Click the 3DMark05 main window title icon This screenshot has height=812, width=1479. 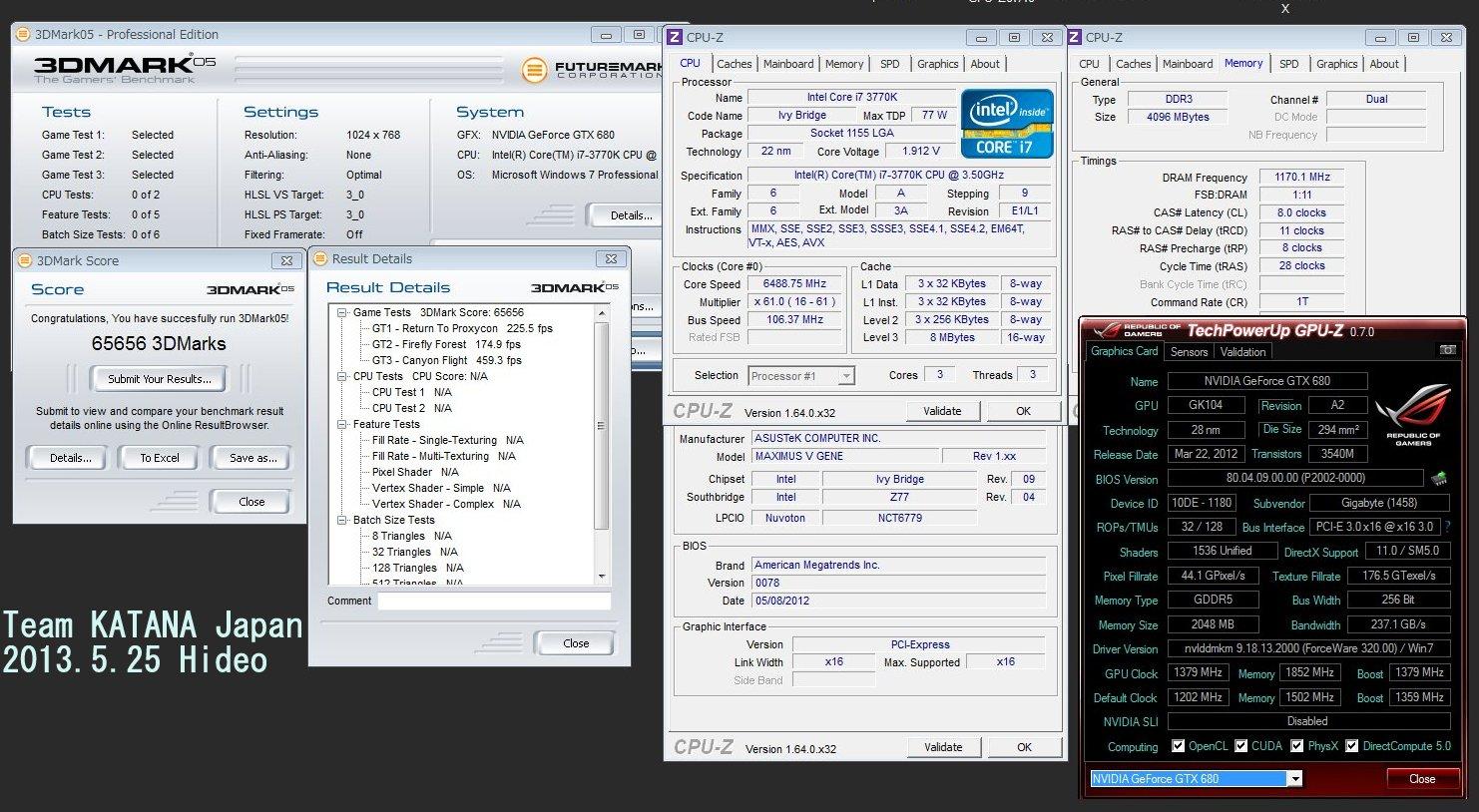[24, 34]
